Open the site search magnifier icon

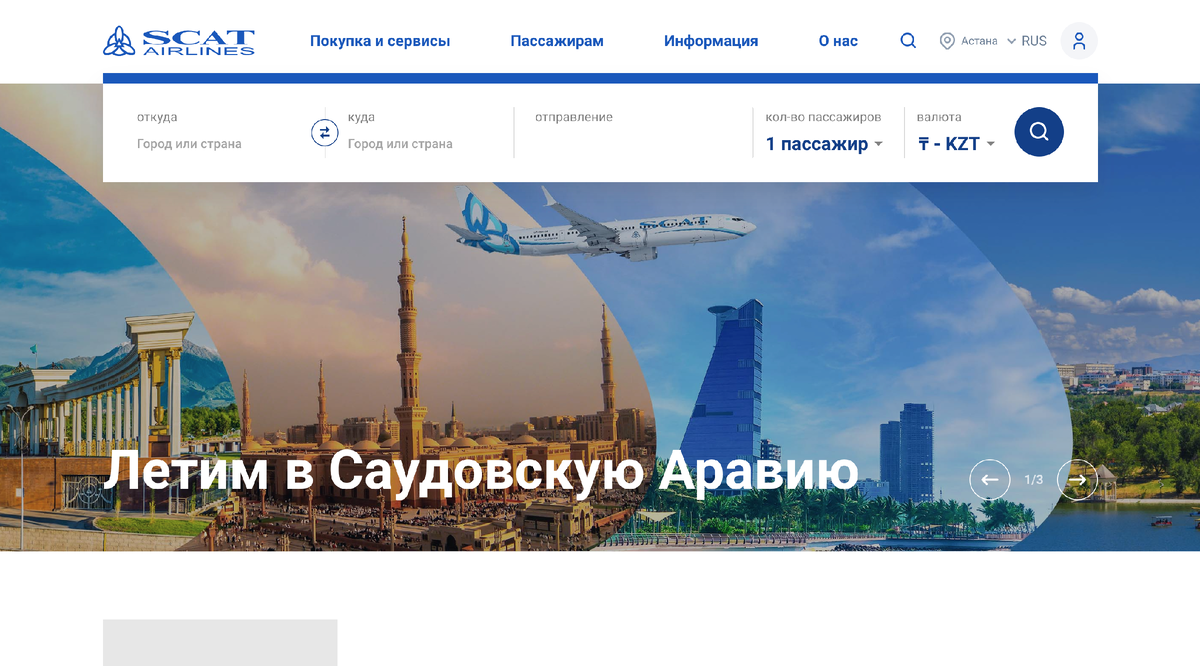coord(908,41)
